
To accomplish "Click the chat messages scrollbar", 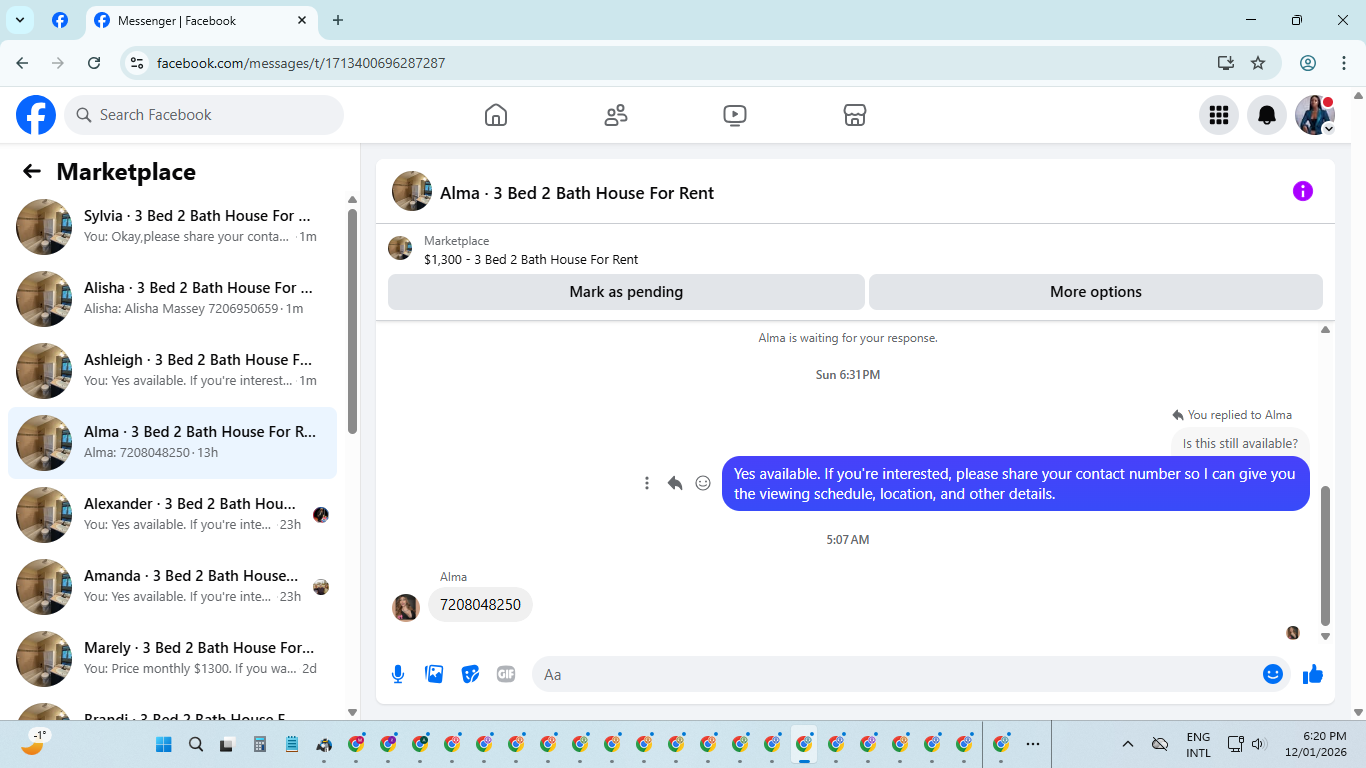I will click(1325, 555).
